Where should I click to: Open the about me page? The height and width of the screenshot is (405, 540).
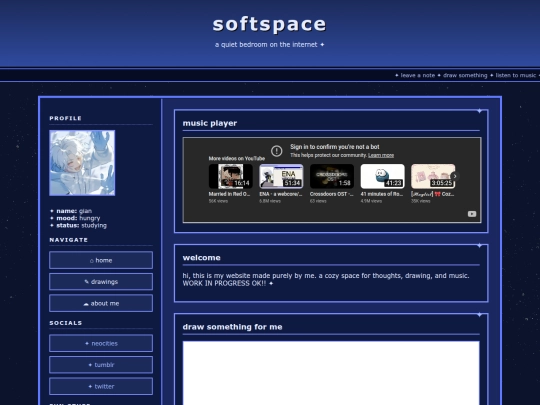tap(101, 303)
